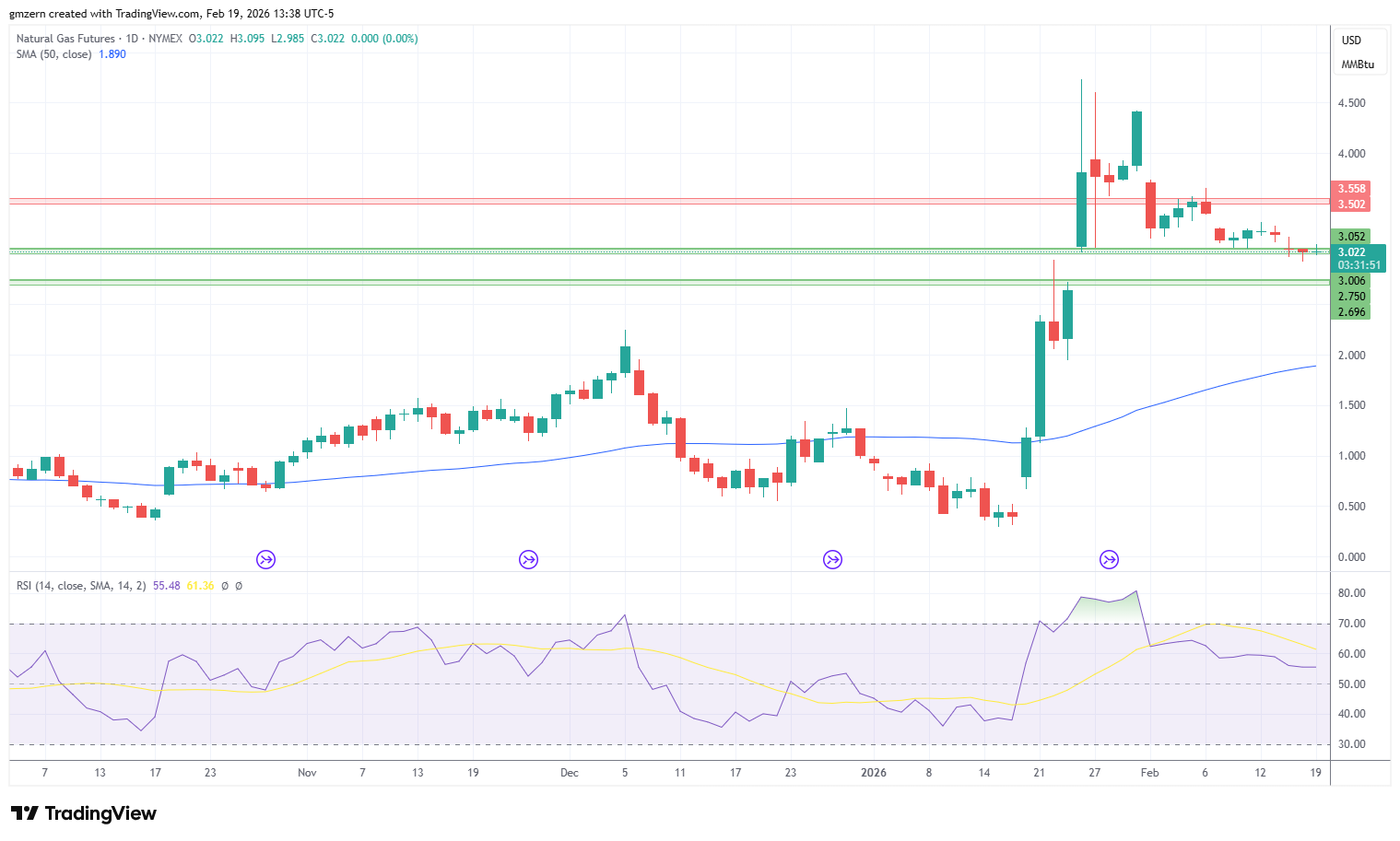This screenshot has width=1400, height=841.
Task: Click the RSI 70.00 axis level
Action: coord(1352,624)
